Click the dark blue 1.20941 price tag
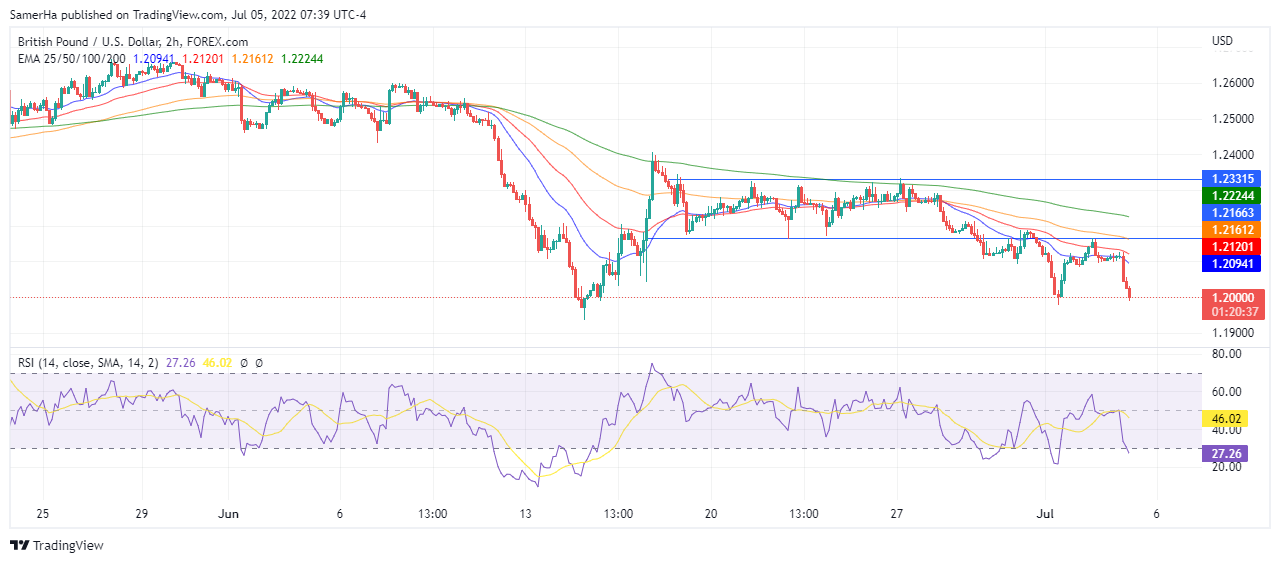This screenshot has height=563, width=1280. click(1233, 264)
